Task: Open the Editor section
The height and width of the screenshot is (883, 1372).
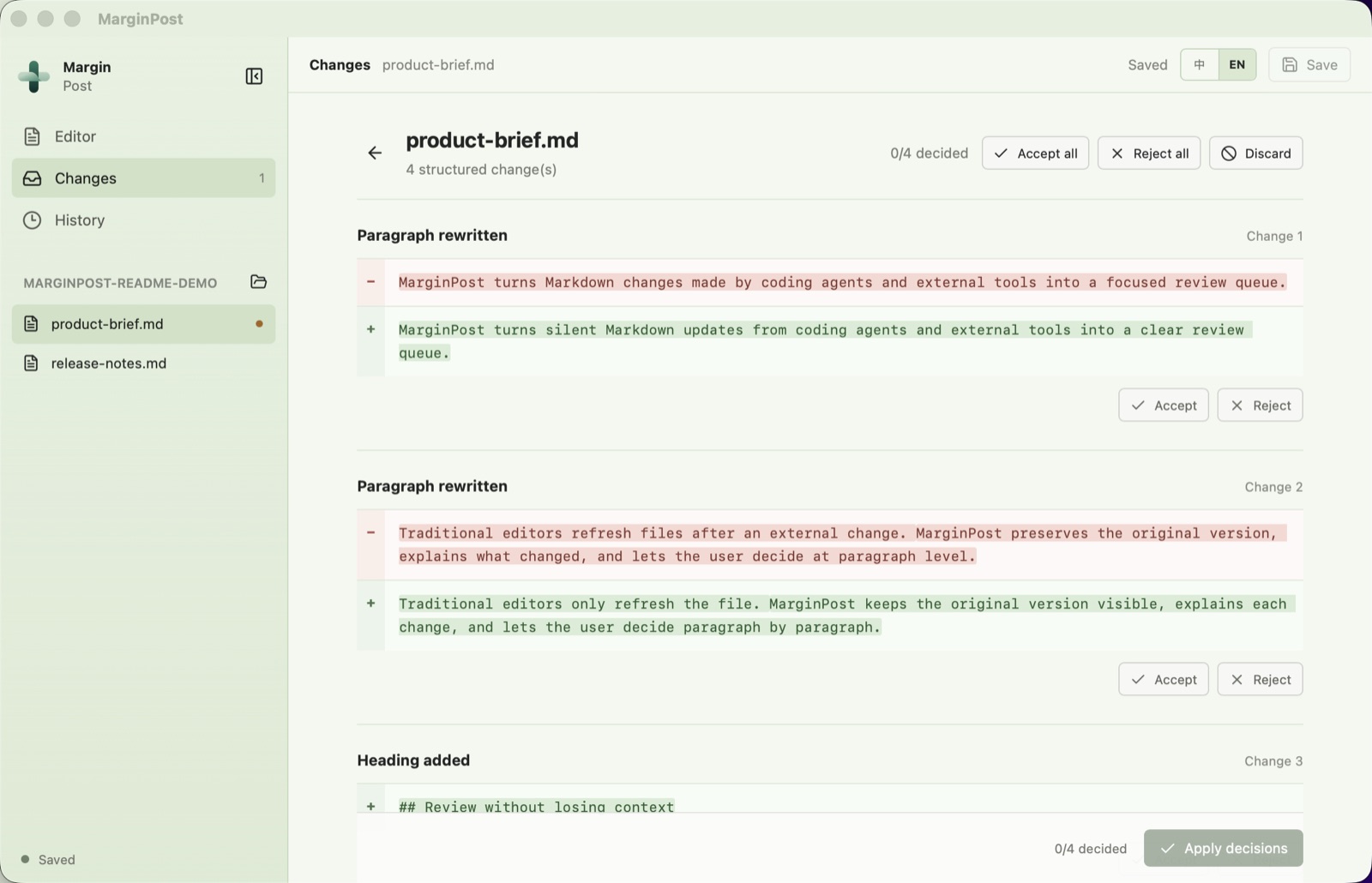Action: click(x=143, y=136)
